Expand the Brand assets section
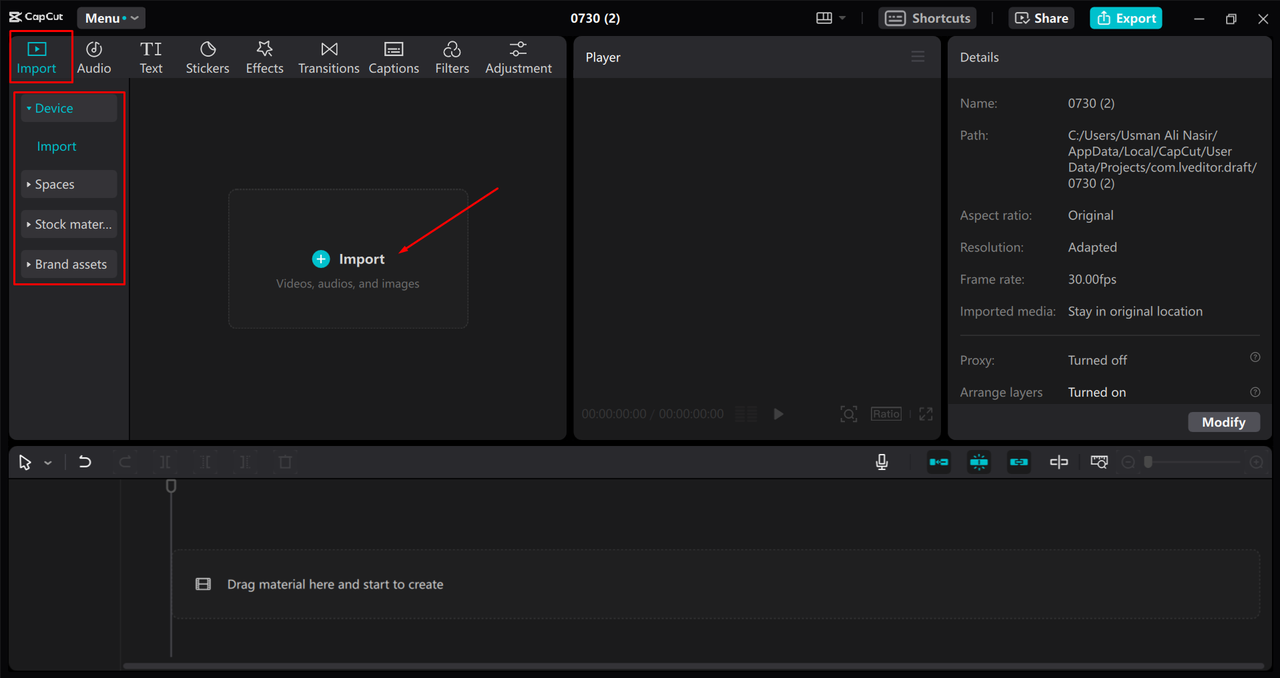This screenshot has width=1280, height=678. pyautogui.click(x=69, y=264)
